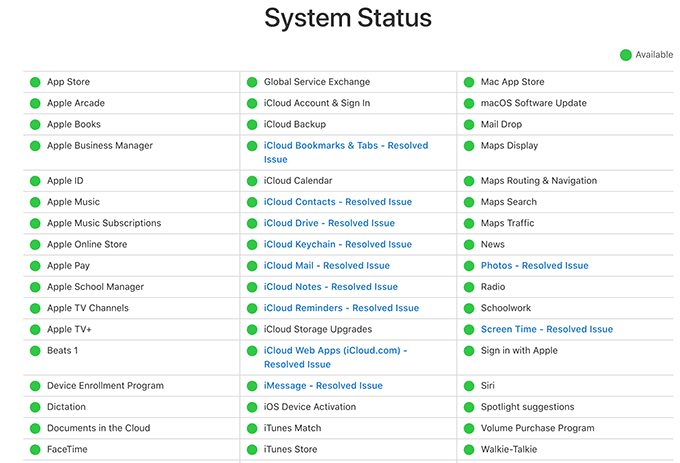The height and width of the screenshot is (463, 680).
Task: Click the System Status heading
Action: click(x=348, y=18)
